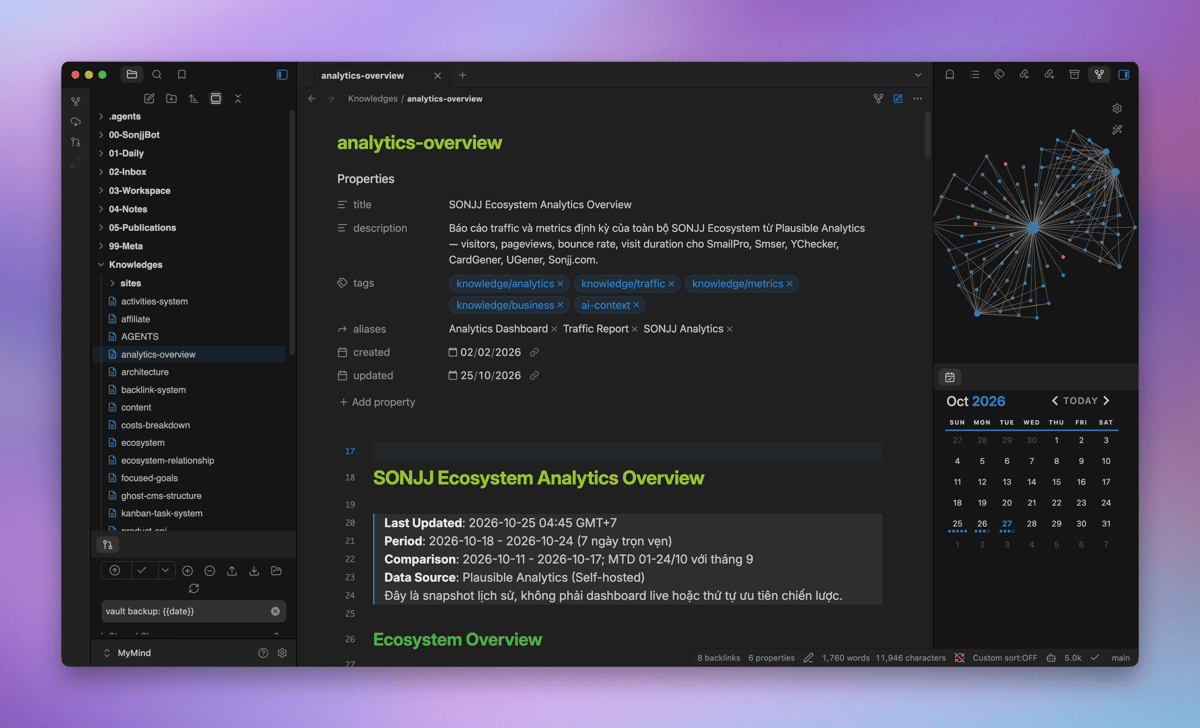Image resolution: width=1200 pixels, height=728 pixels.
Task: Open costs-breakdown note in file tree
Action: [x=155, y=425]
